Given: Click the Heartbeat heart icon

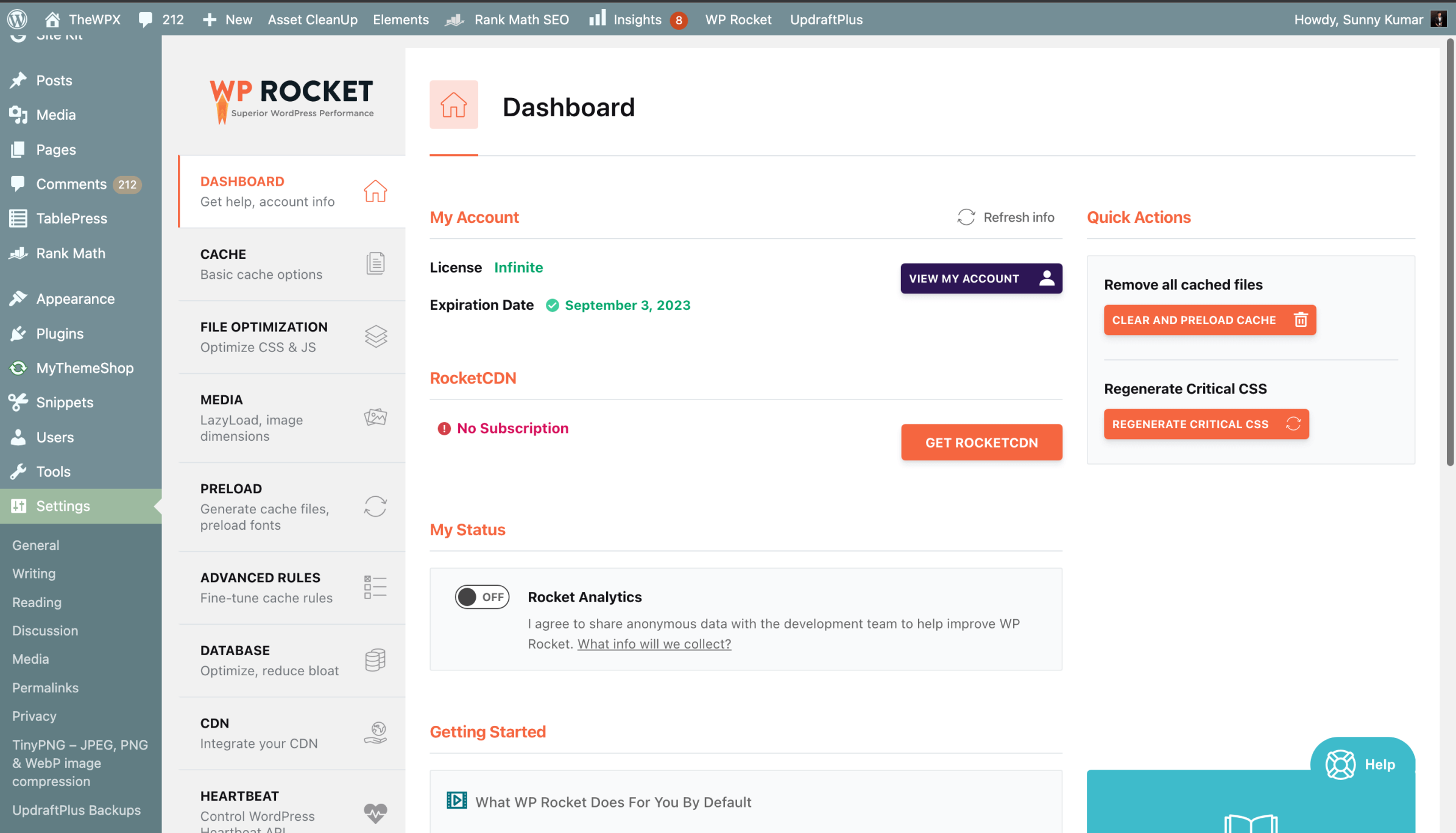Looking at the screenshot, I should pyautogui.click(x=375, y=812).
